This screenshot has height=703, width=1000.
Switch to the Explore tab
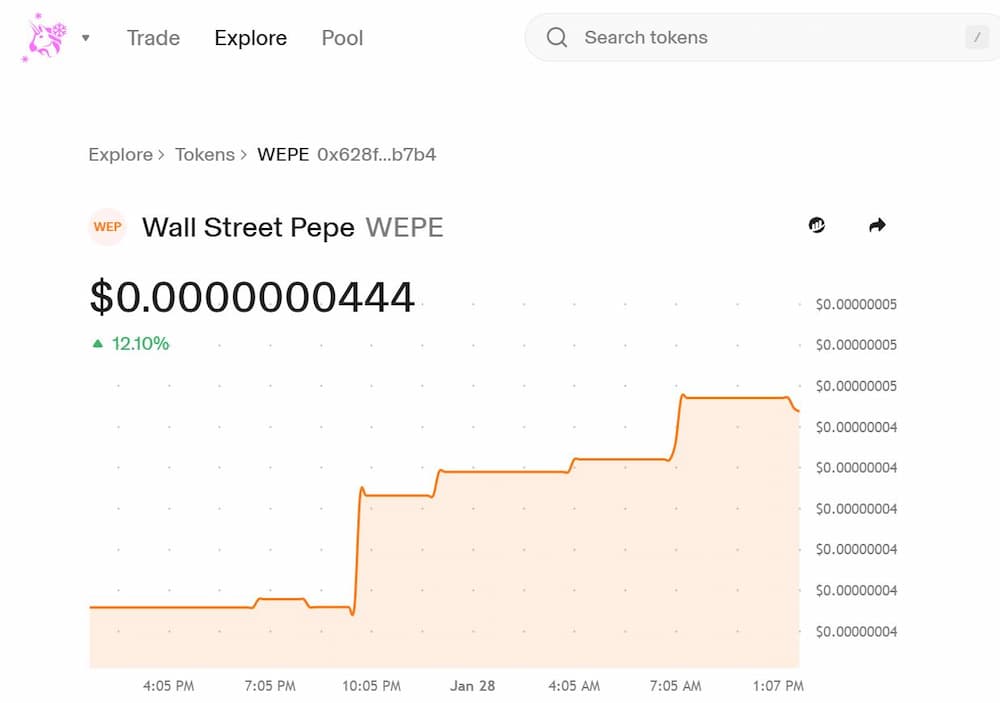[x=250, y=38]
